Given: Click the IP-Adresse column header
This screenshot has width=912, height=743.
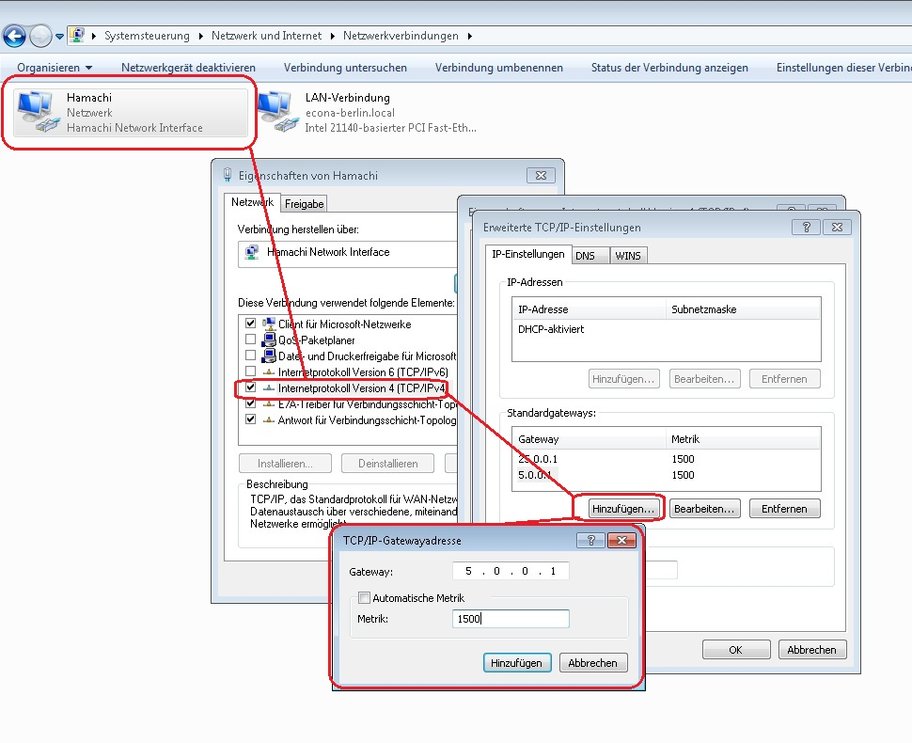Looking at the screenshot, I should pos(589,310).
